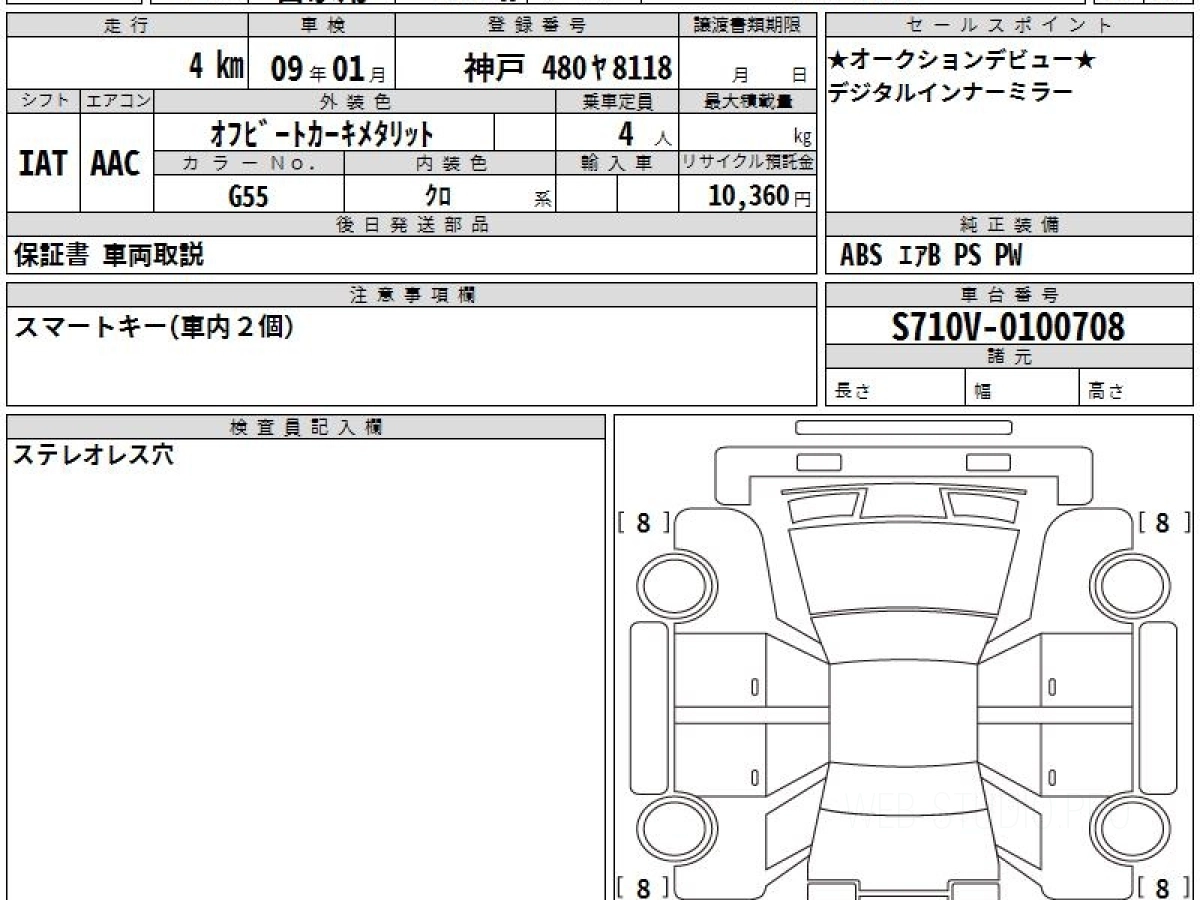Select the "デジタルインナーミラー" line
Screen dimensions: 1200x900
coord(950,93)
